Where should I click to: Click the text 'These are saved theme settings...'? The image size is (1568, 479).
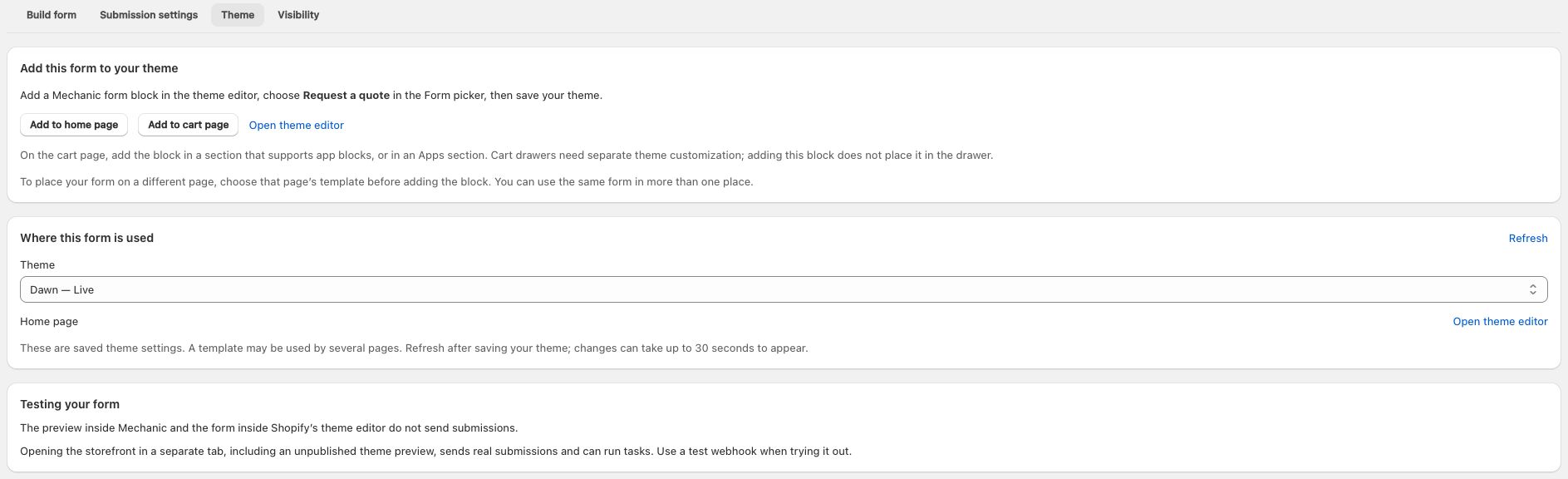[x=414, y=348]
